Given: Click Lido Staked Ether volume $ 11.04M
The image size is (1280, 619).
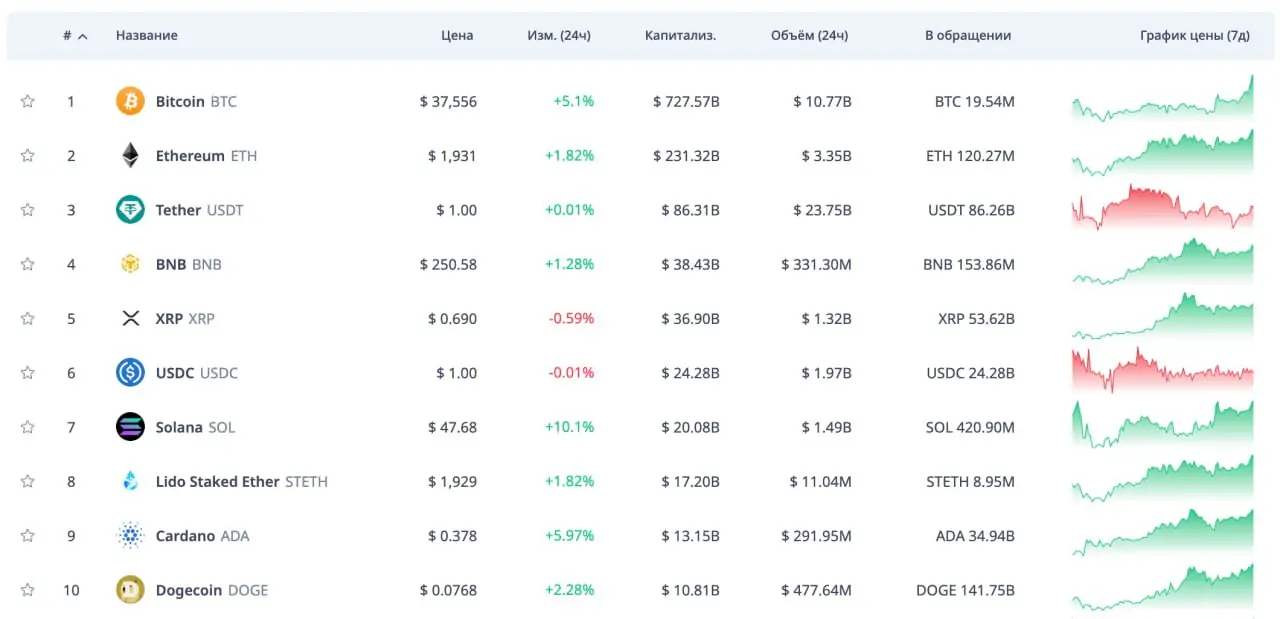Looking at the screenshot, I should pyautogui.click(x=821, y=481).
